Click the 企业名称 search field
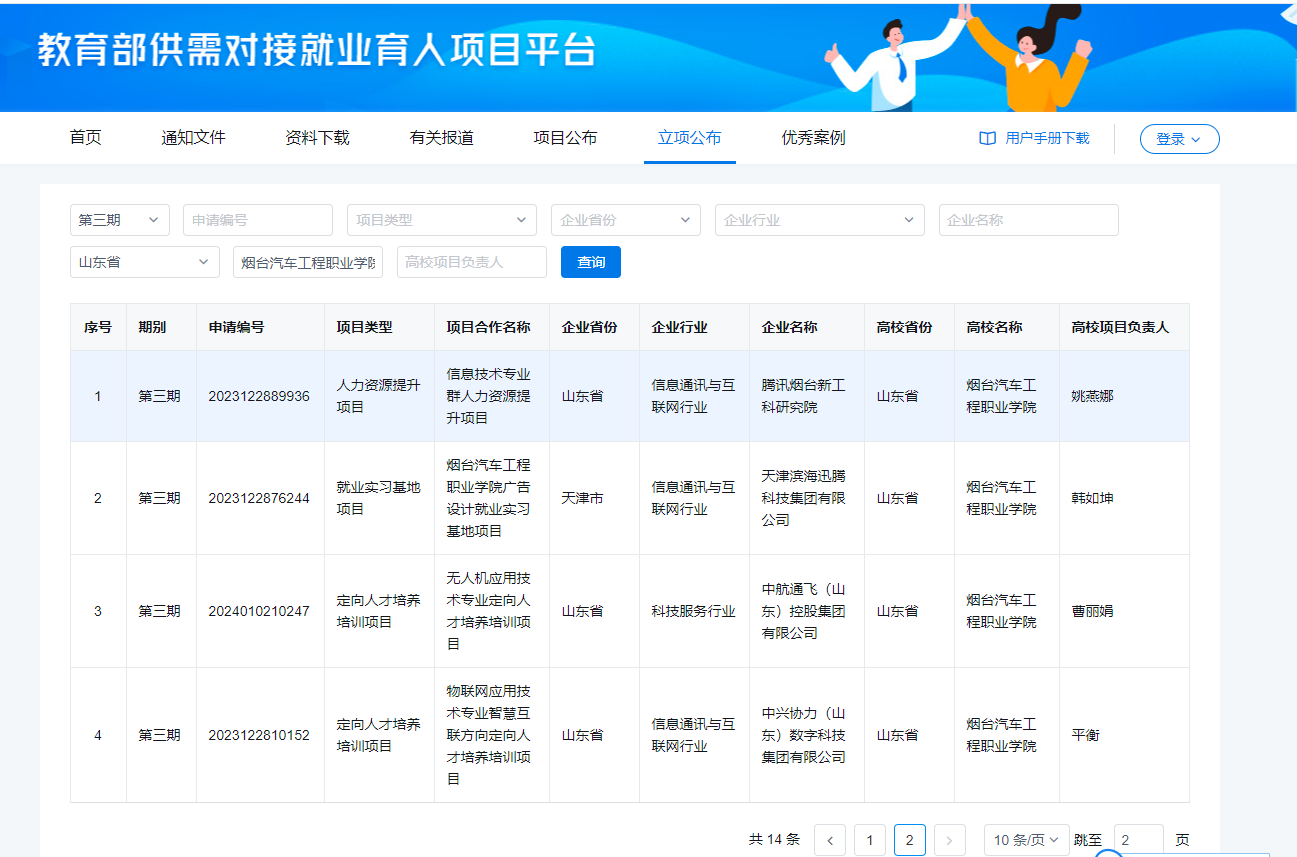The width and height of the screenshot is (1297, 857). click(1028, 220)
